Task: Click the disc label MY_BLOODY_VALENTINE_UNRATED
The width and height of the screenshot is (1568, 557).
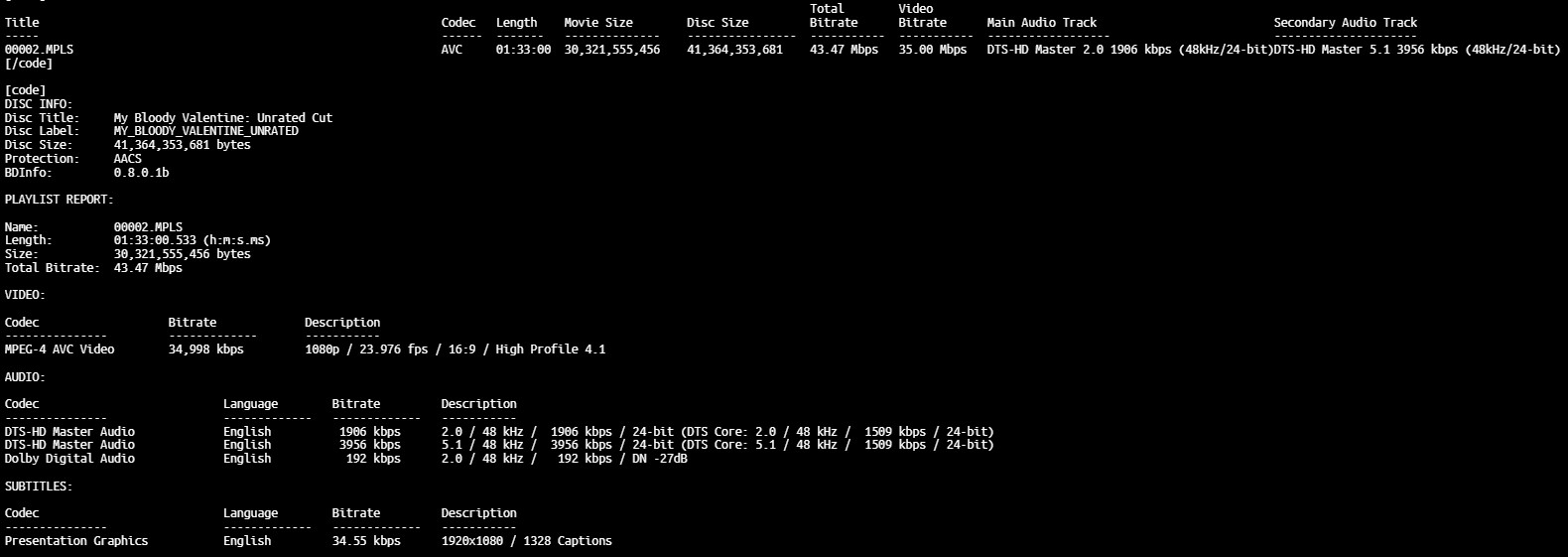Action: 205,131
